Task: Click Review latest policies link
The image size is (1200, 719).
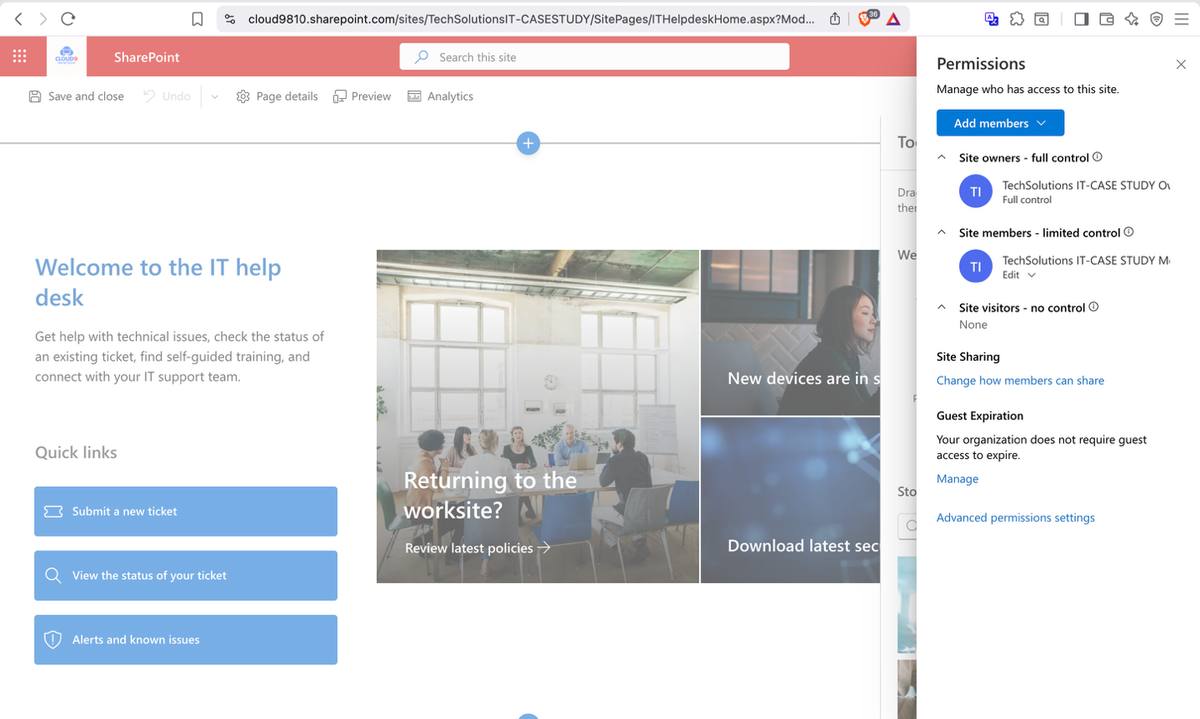Action: [x=478, y=548]
